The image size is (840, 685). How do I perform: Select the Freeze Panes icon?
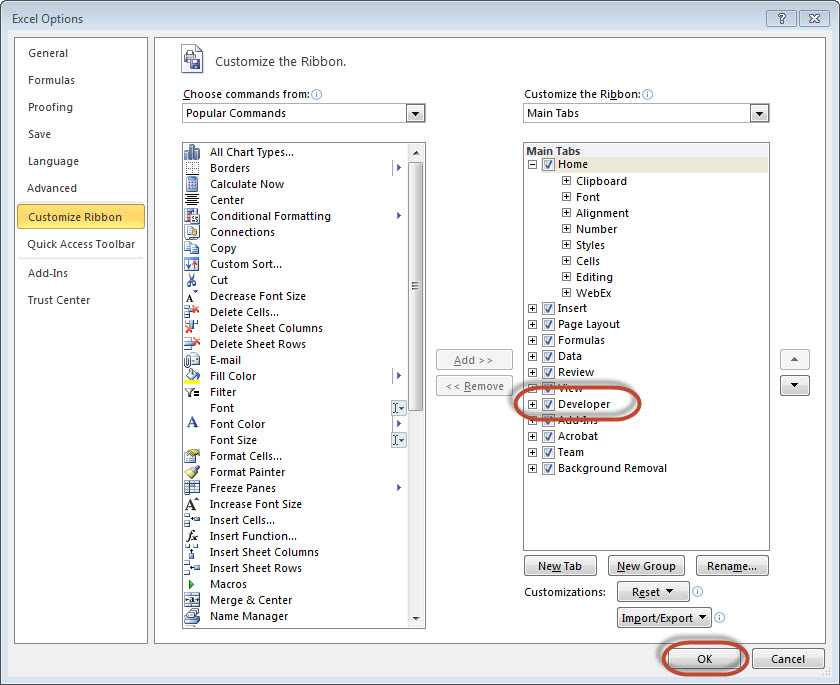click(x=192, y=488)
